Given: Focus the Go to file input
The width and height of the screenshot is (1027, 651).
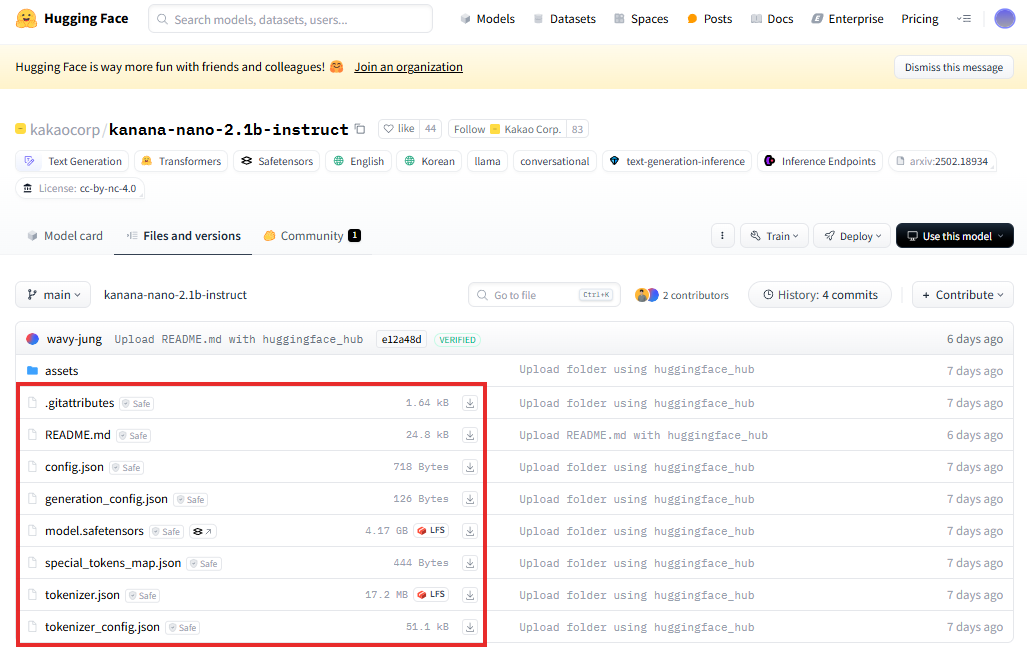Looking at the screenshot, I should pyautogui.click(x=544, y=295).
